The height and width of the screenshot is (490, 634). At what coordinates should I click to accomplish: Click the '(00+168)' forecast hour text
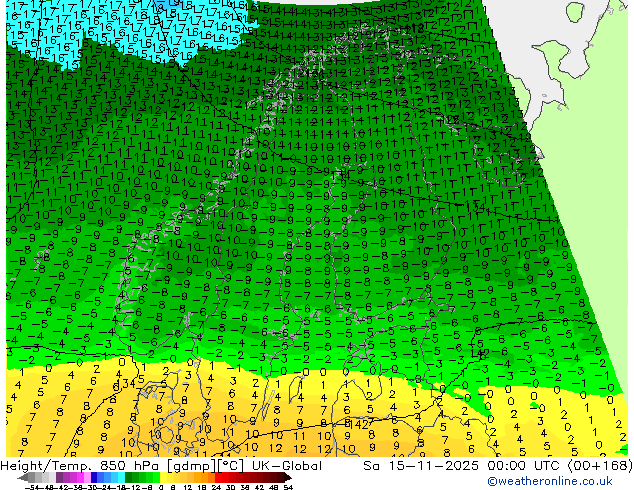(600, 466)
